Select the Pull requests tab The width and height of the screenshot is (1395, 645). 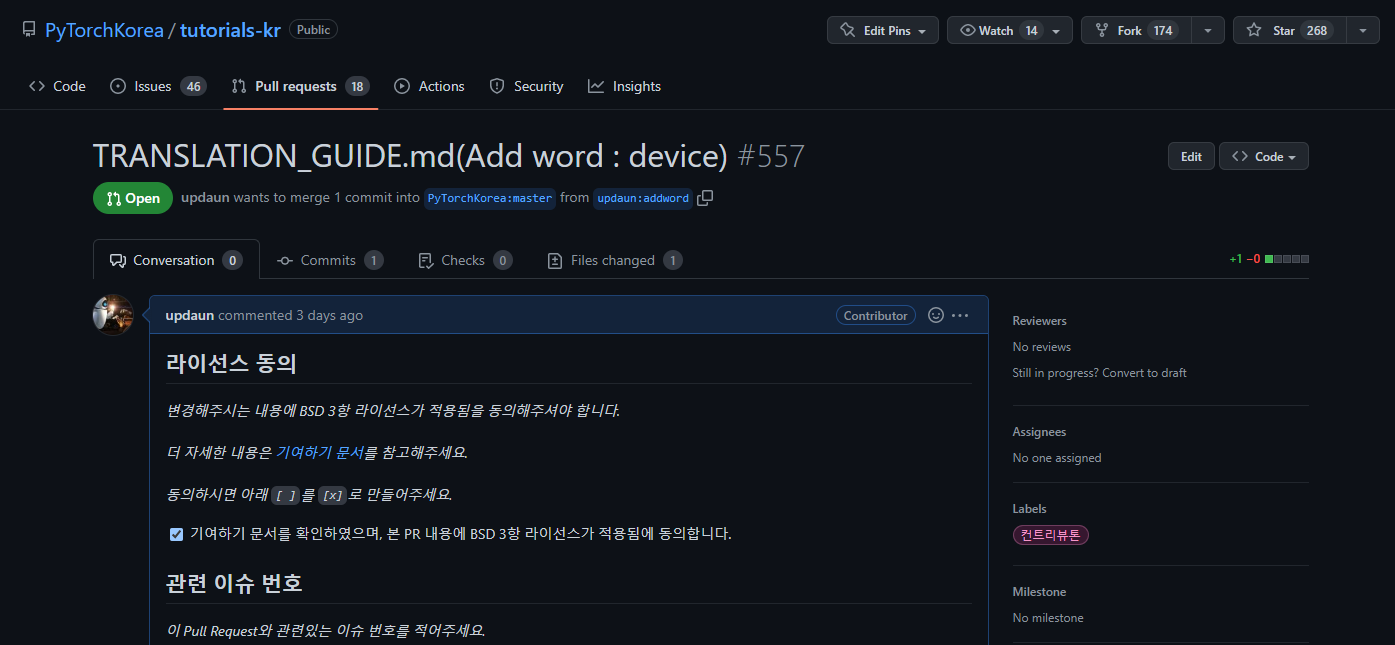coord(300,86)
